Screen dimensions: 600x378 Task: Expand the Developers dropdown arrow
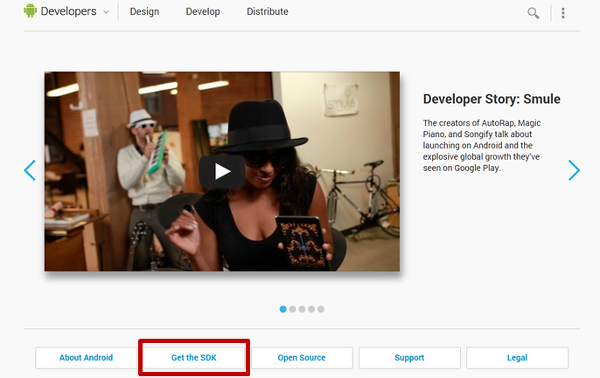[x=106, y=12]
